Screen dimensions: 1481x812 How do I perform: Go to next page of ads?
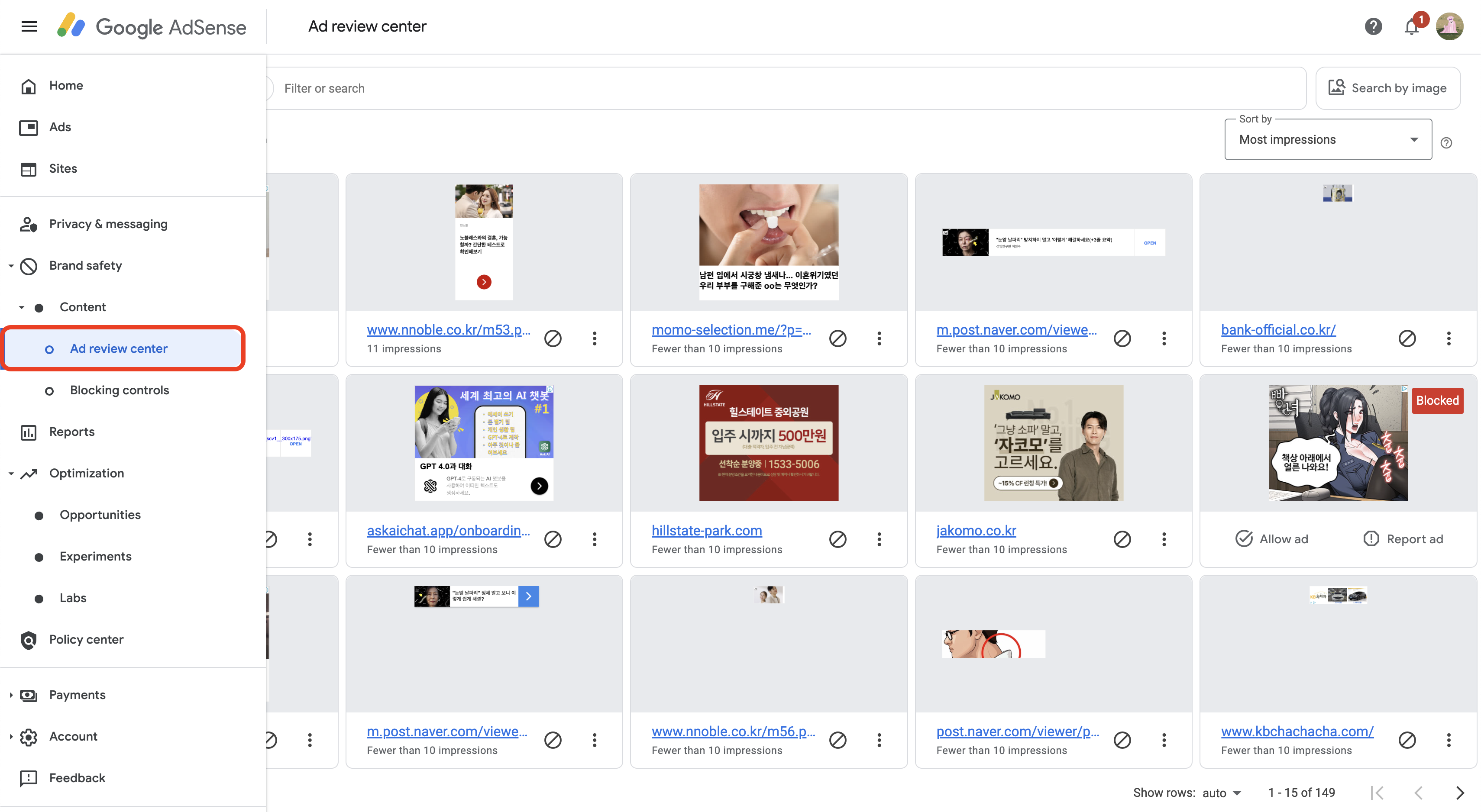(x=1460, y=793)
